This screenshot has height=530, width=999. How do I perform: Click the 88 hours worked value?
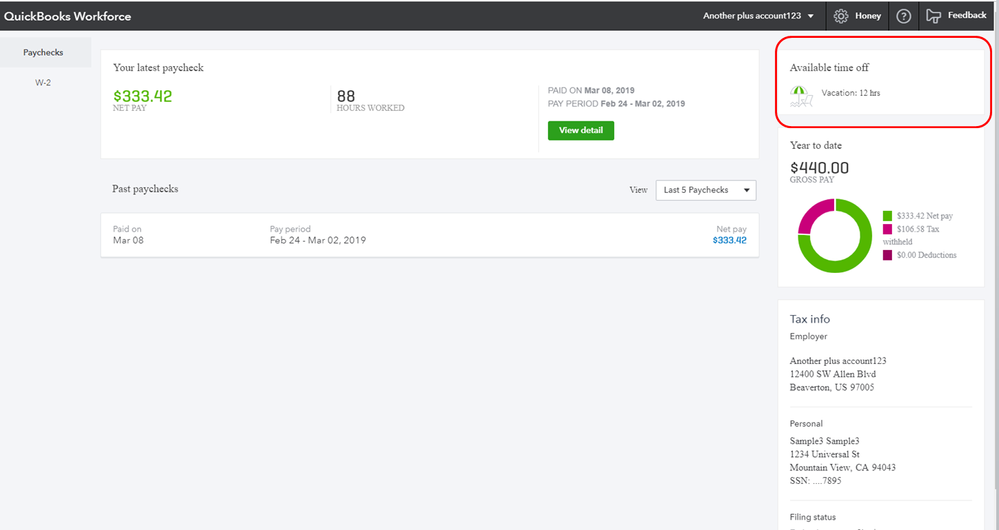346,96
